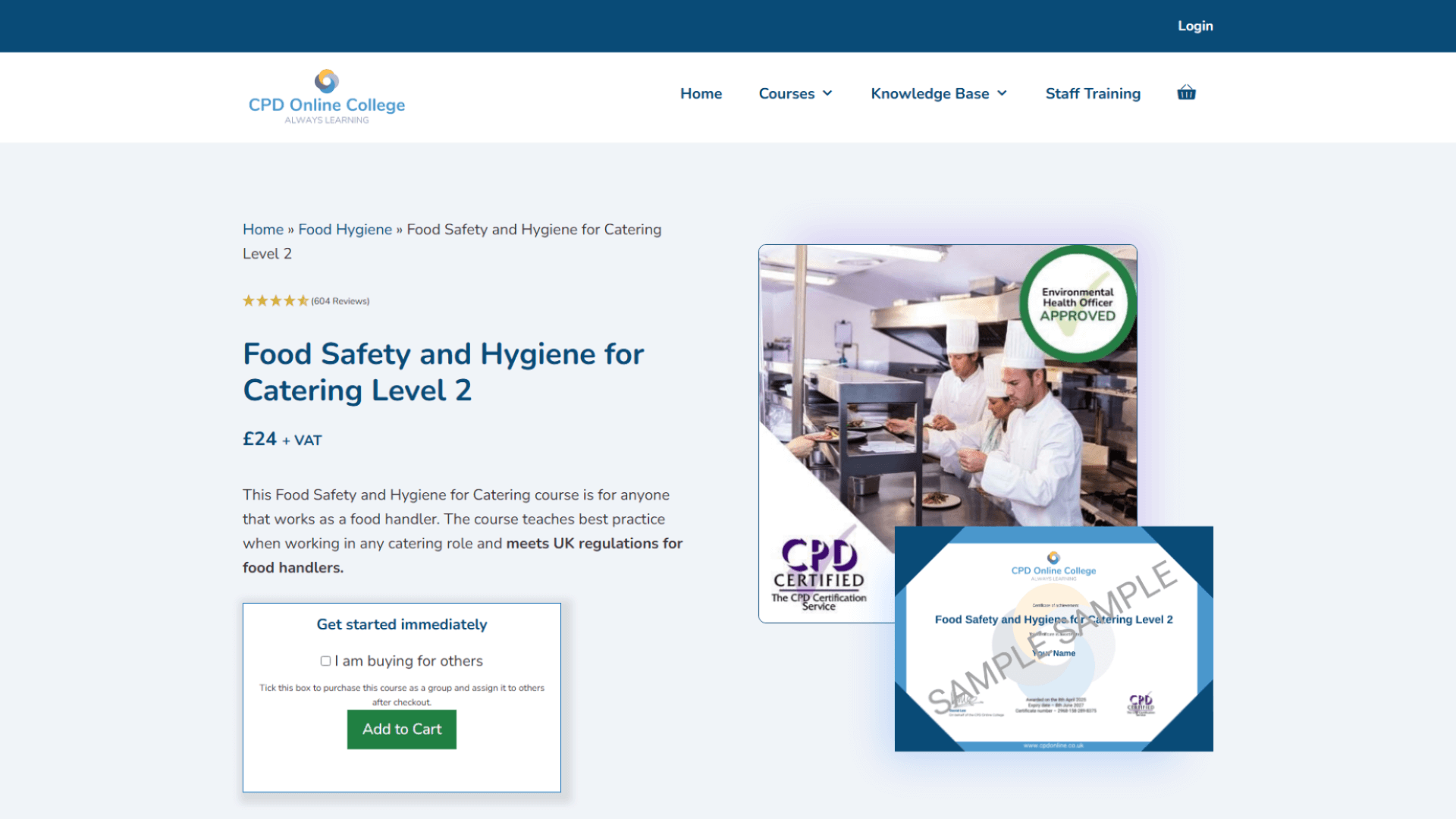Open the Staff Training page
Viewport: 1456px width, 819px height.
point(1093,93)
